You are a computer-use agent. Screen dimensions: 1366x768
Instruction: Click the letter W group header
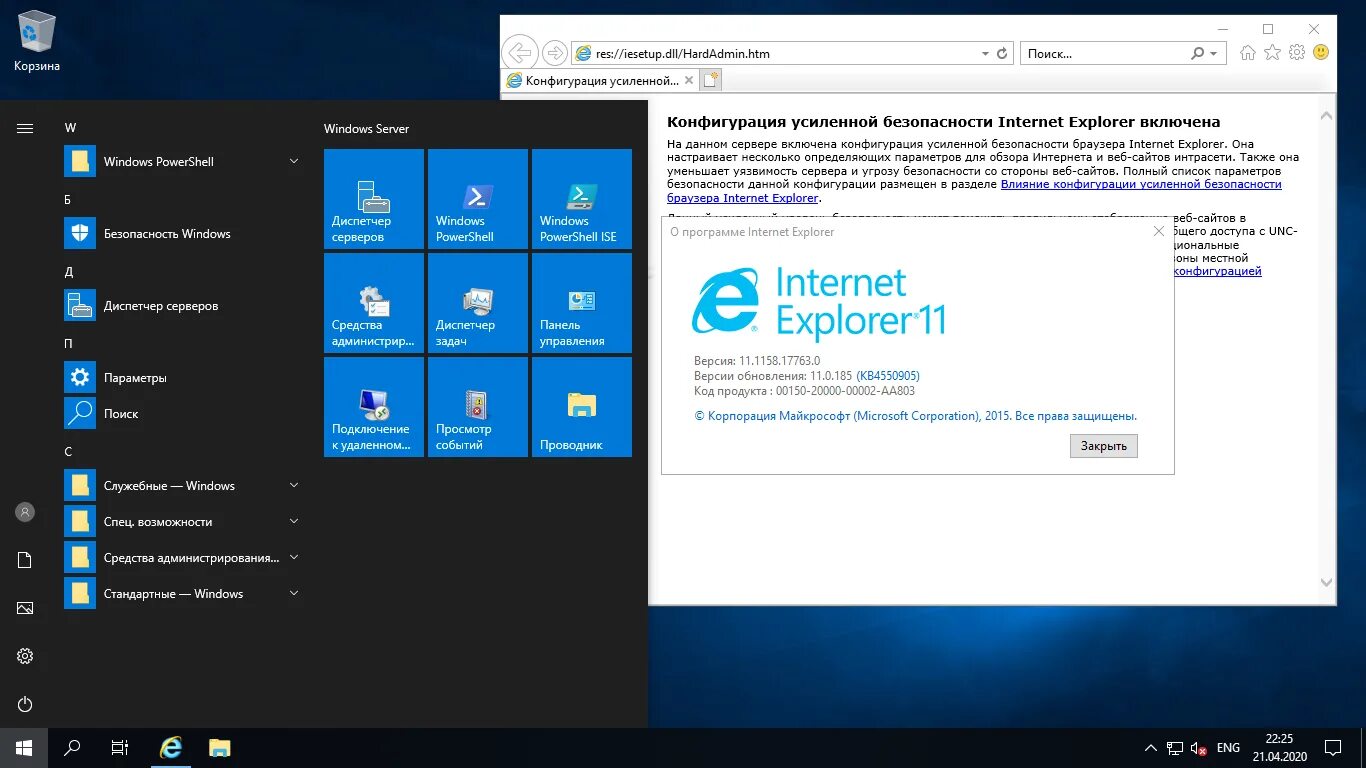tap(70, 128)
